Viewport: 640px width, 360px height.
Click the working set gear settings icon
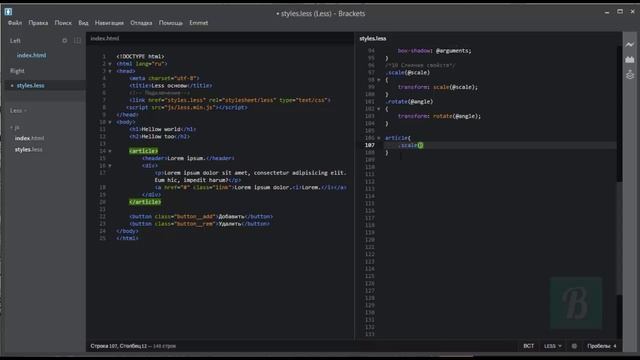[65, 40]
